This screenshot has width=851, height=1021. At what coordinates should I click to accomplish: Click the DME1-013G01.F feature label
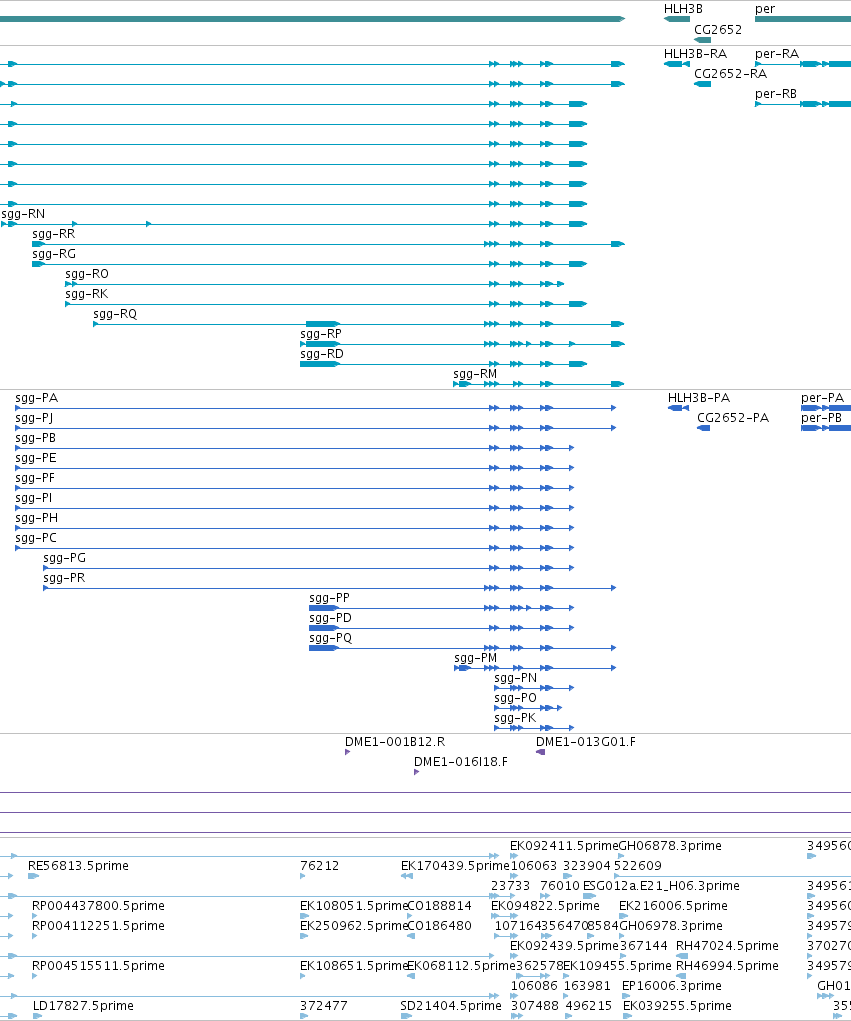point(586,742)
